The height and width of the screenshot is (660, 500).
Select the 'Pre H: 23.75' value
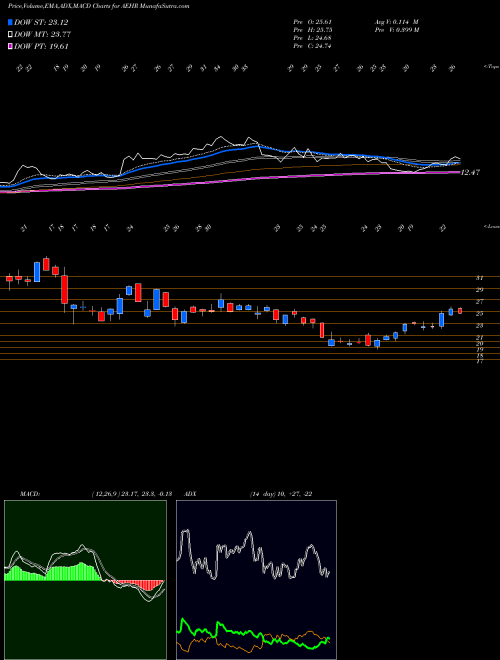(x=313, y=30)
